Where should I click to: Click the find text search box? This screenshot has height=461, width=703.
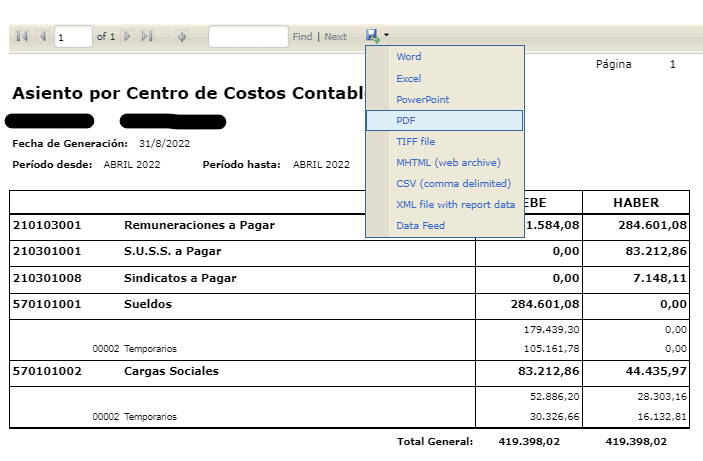248,37
